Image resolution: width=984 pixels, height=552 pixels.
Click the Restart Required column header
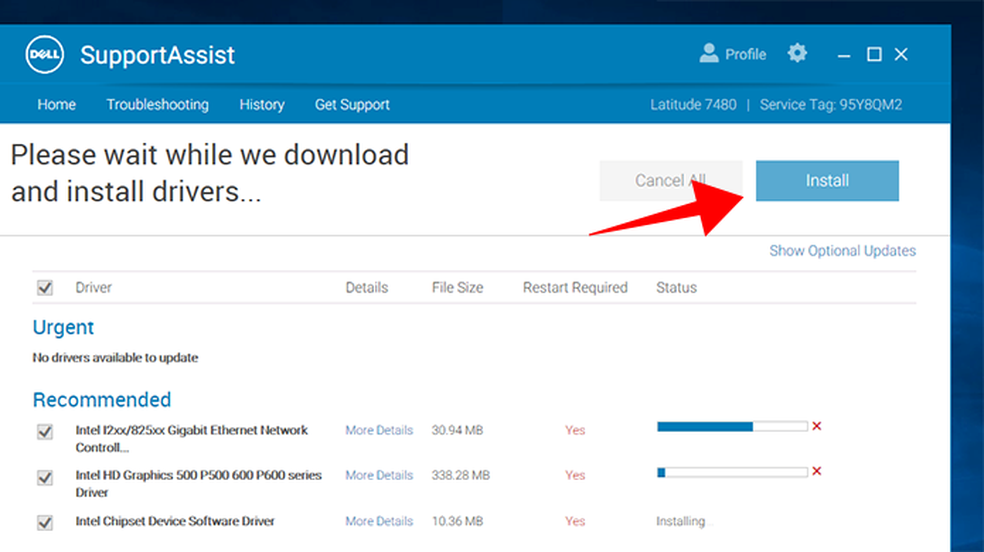[575, 288]
